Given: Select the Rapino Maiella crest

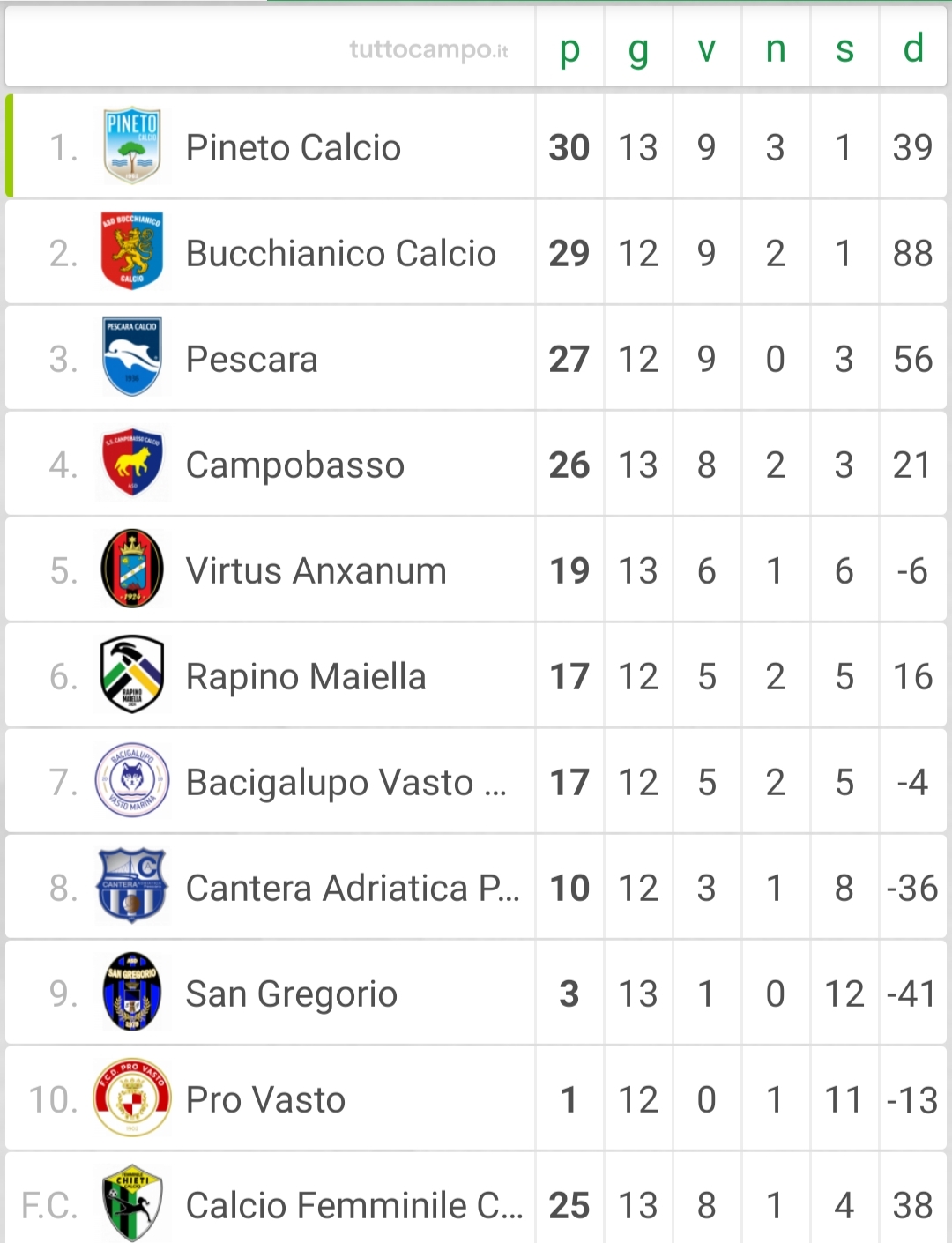Looking at the screenshot, I should (x=131, y=675).
